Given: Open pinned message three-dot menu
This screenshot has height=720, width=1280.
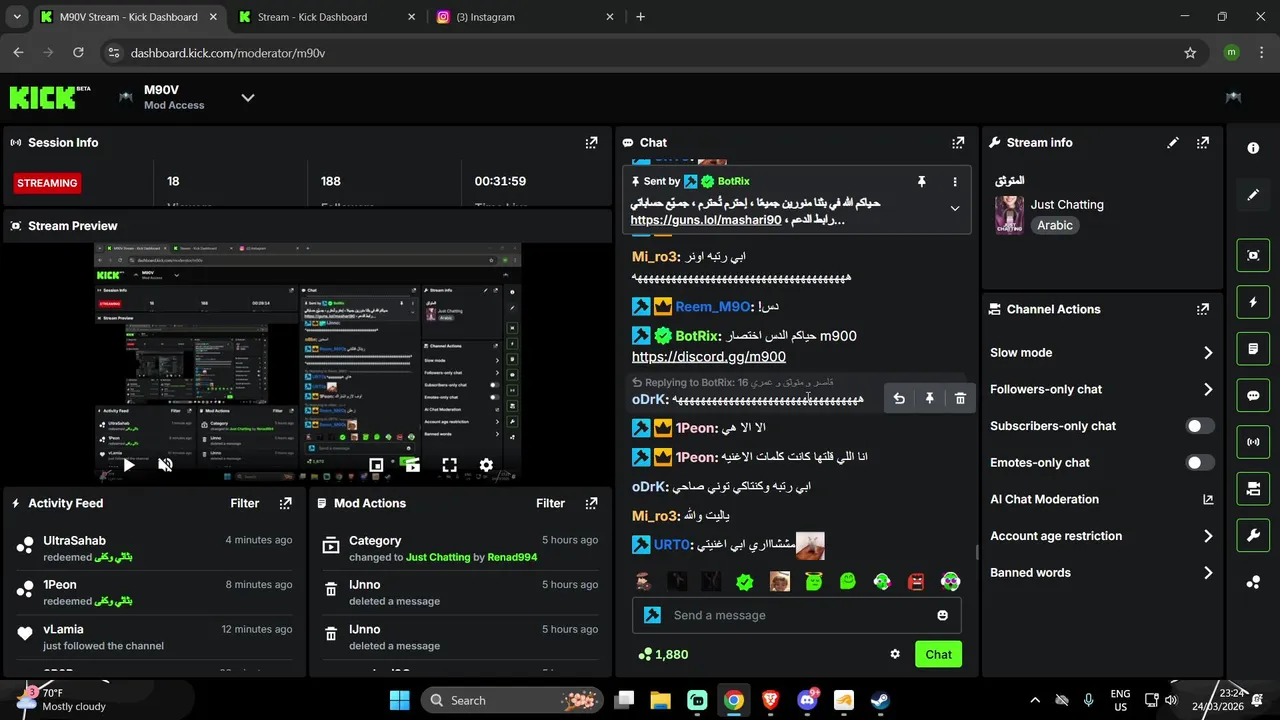Looking at the screenshot, I should pos(955,181).
